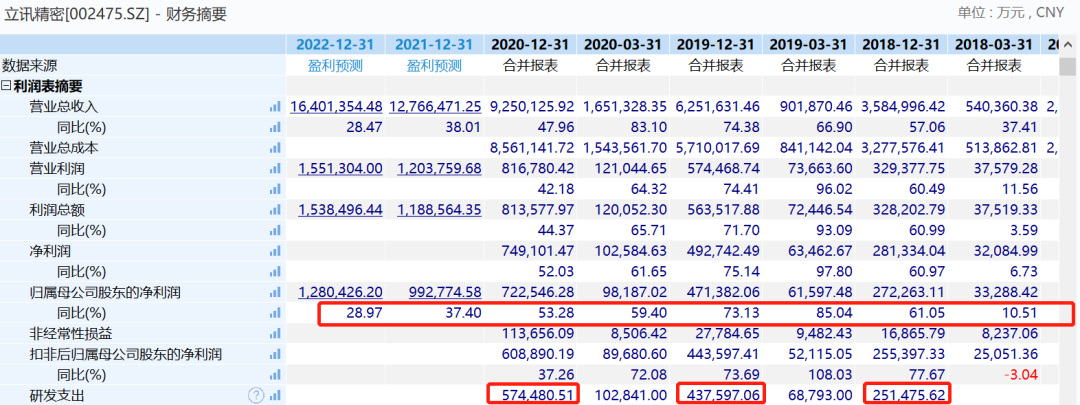The width and height of the screenshot is (1080, 405).
Task: Select cell 608,890.19 adjusted net profit
Action: pos(540,355)
